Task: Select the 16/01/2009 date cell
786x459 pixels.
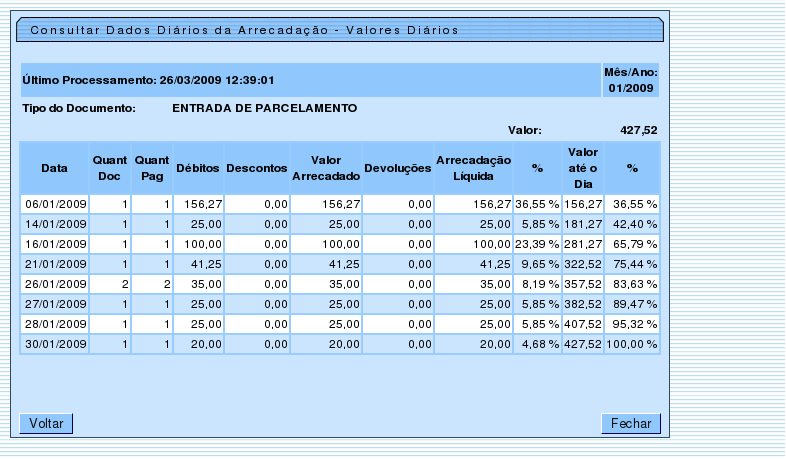Action: pyautogui.click(x=55, y=243)
